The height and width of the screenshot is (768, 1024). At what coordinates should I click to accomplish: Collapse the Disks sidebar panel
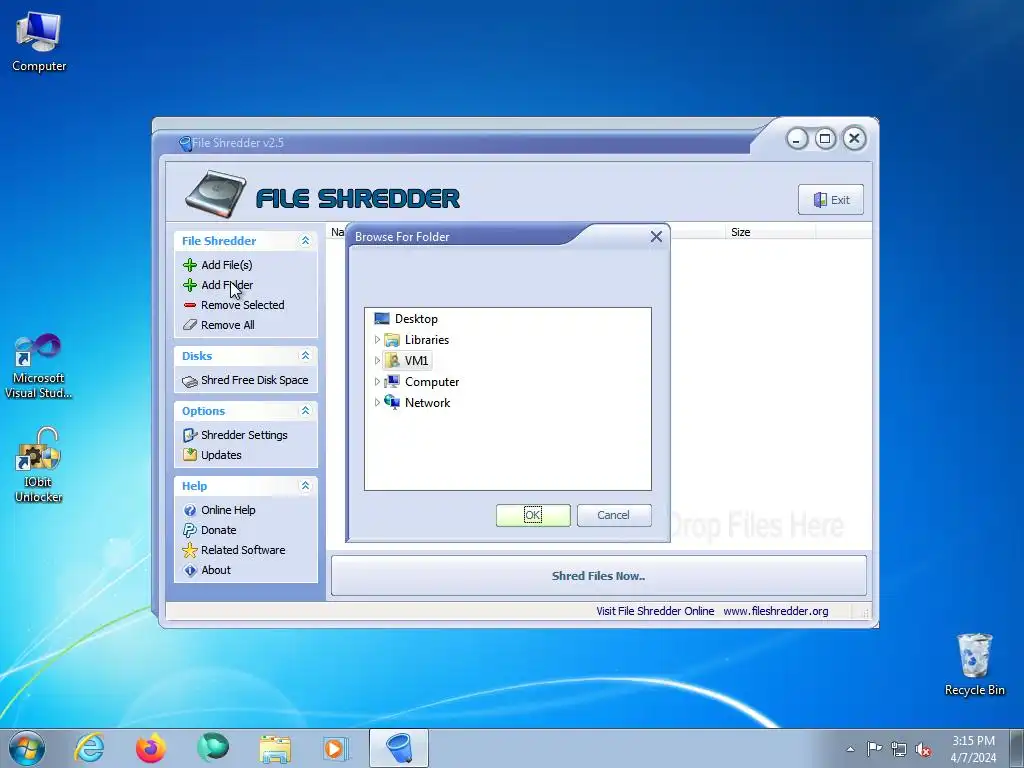point(305,356)
